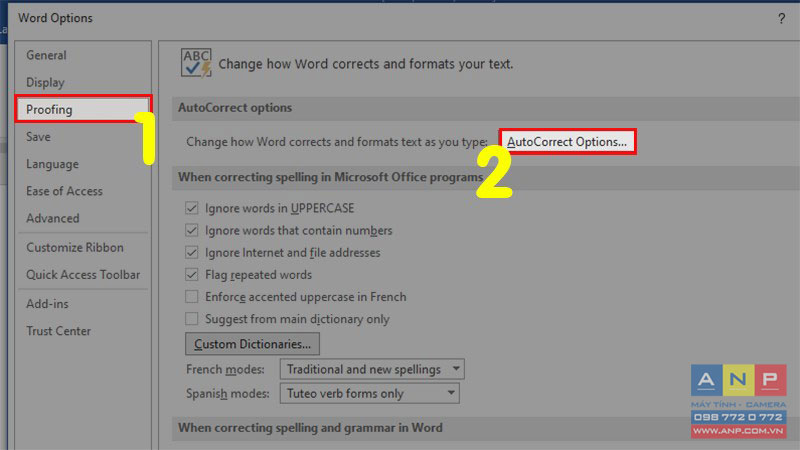Click 'When correcting spelling and grammar in Word' heading
The width and height of the screenshot is (800, 450).
pos(310,428)
